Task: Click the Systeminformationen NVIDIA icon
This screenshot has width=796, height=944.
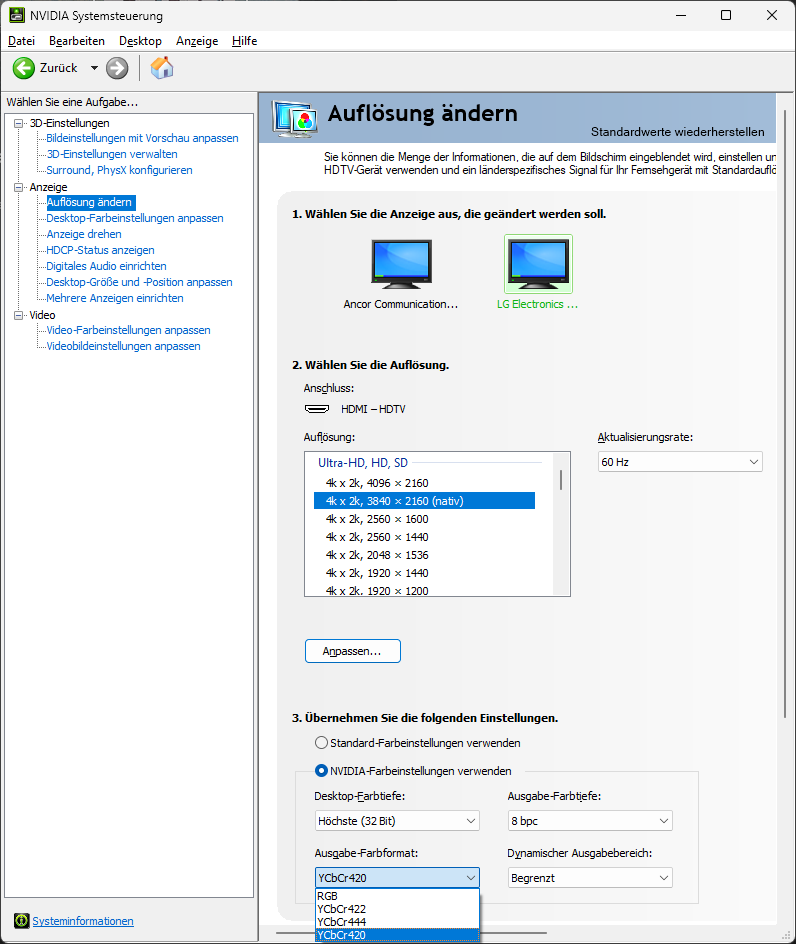Action: pyautogui.click(x=22, y=921)
